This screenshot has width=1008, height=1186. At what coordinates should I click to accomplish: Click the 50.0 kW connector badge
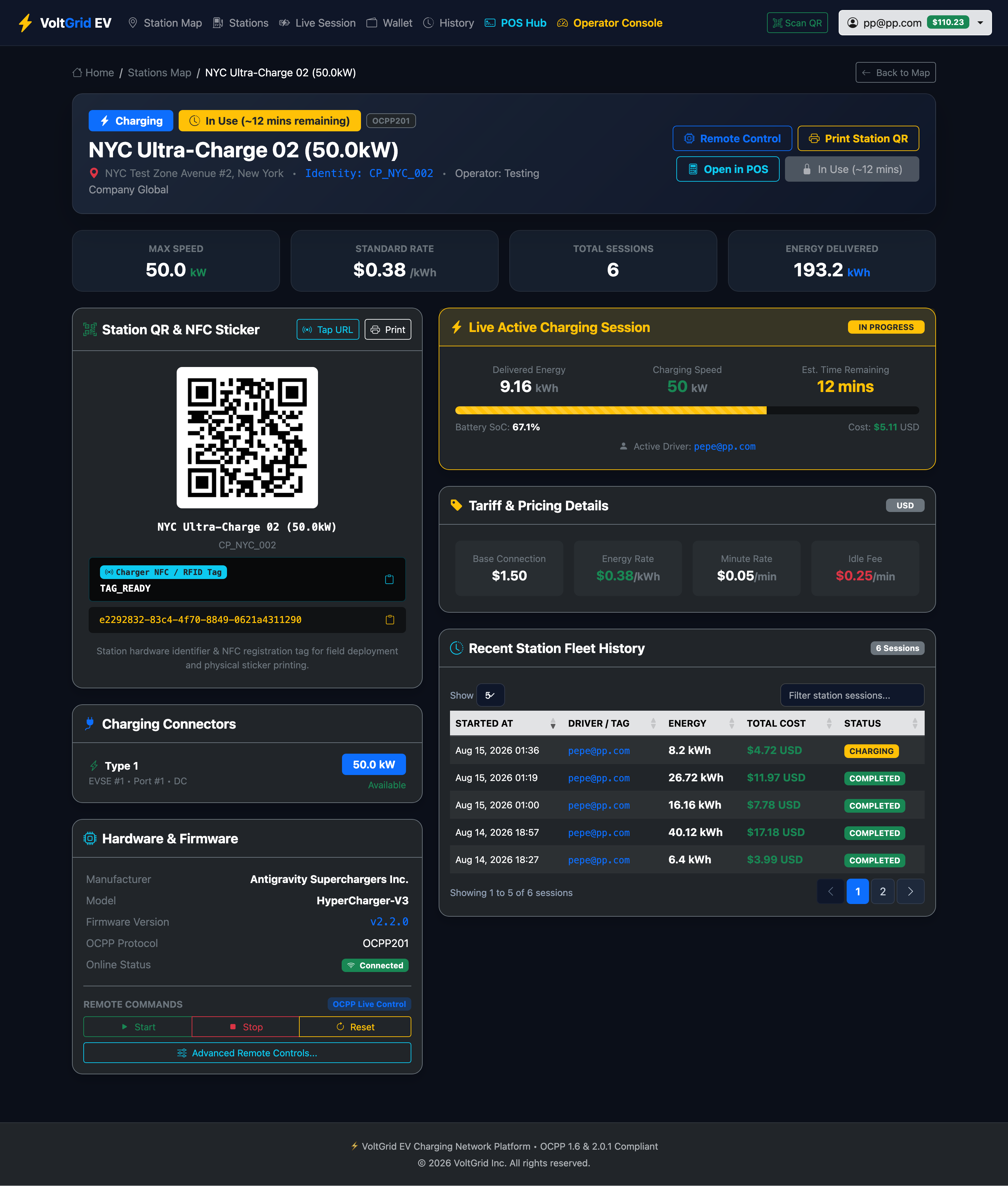374,764
